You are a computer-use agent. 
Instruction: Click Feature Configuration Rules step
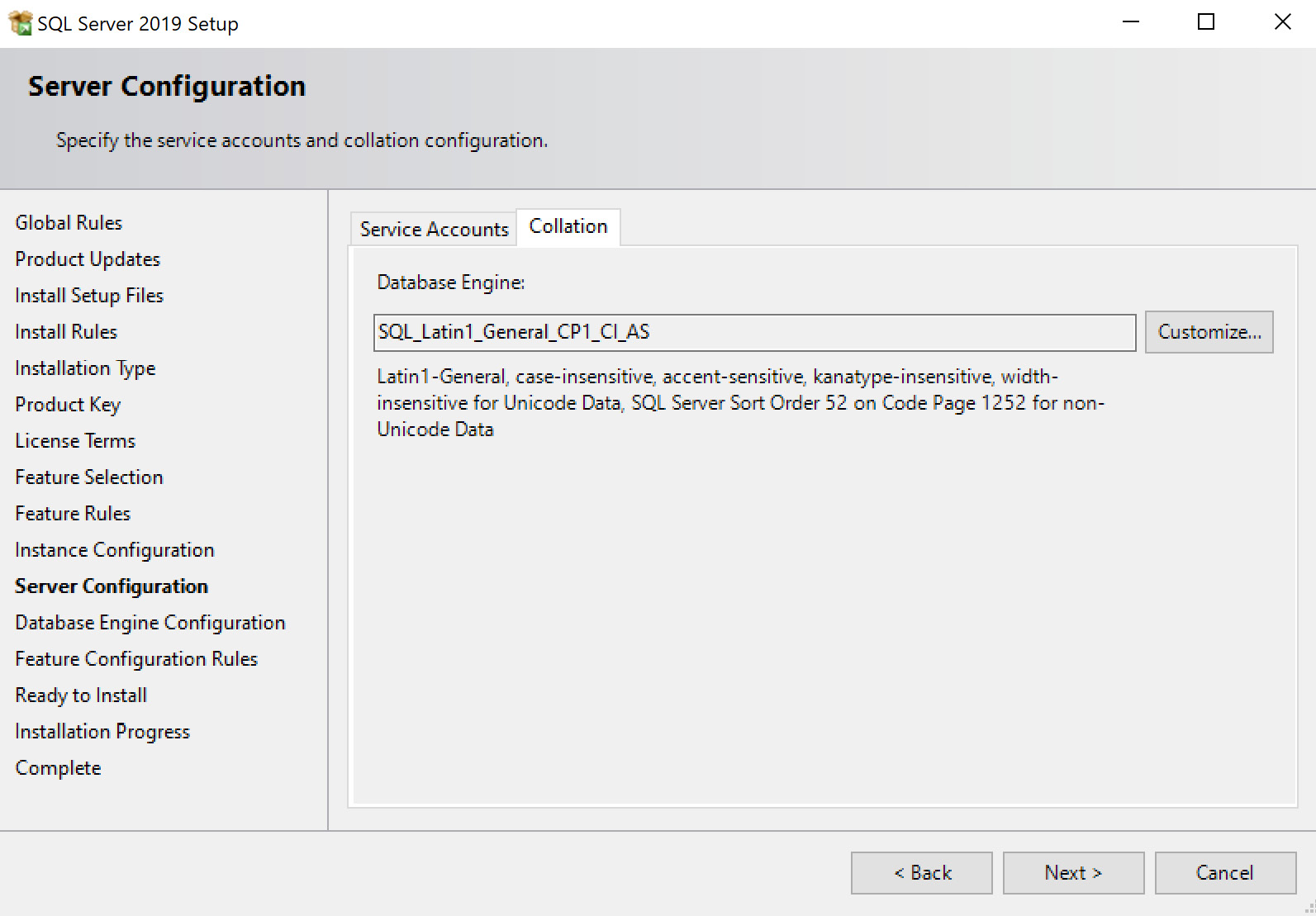[136, 659]
